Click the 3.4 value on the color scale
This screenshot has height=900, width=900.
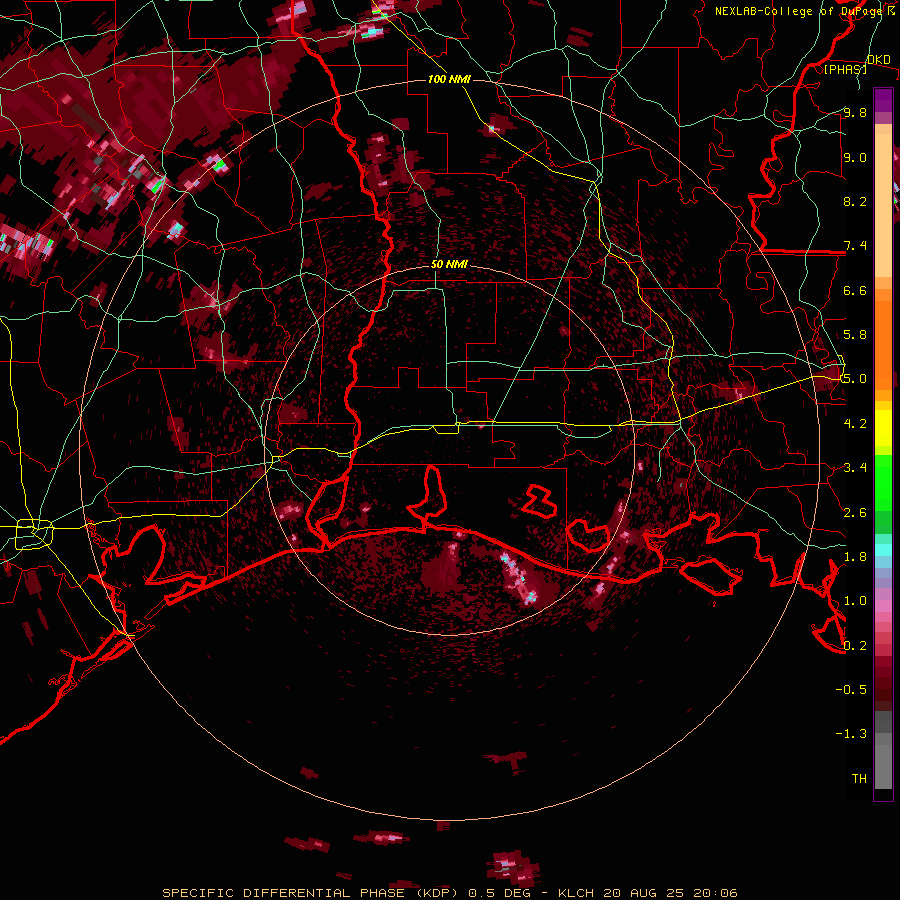855,468
